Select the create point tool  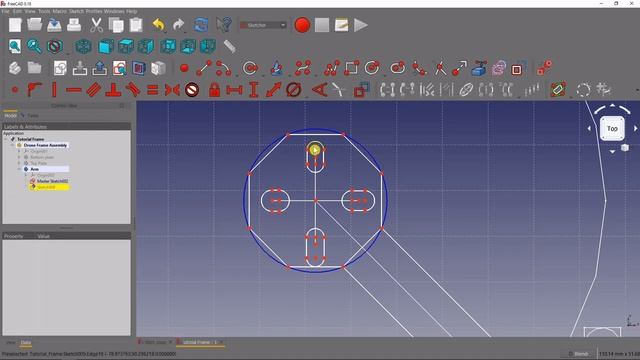pos(184,68)
